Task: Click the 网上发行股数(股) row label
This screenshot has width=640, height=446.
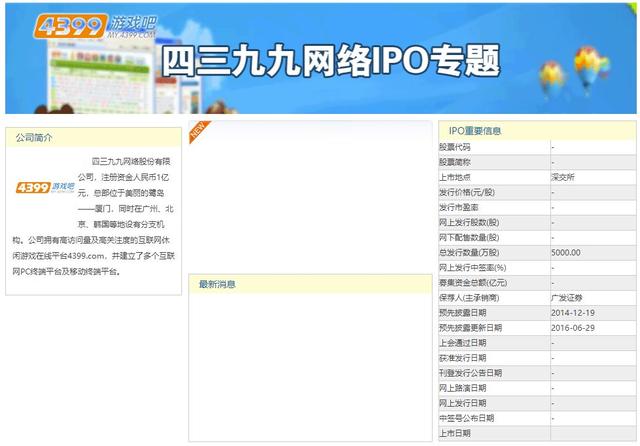Action: (469, 222)
